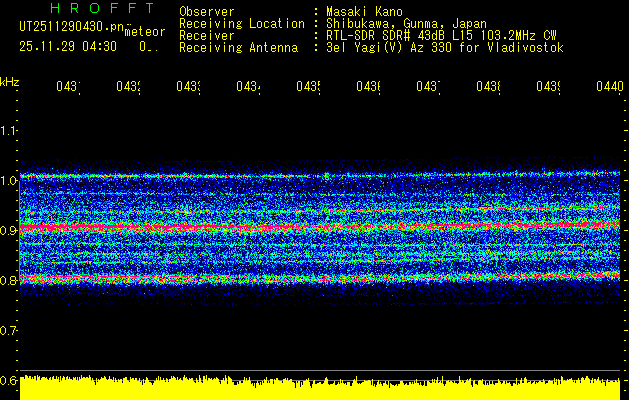Click the 1.1 frequency axis tick
This screenshot has height=400, width=629.
(x=9, y=131)
